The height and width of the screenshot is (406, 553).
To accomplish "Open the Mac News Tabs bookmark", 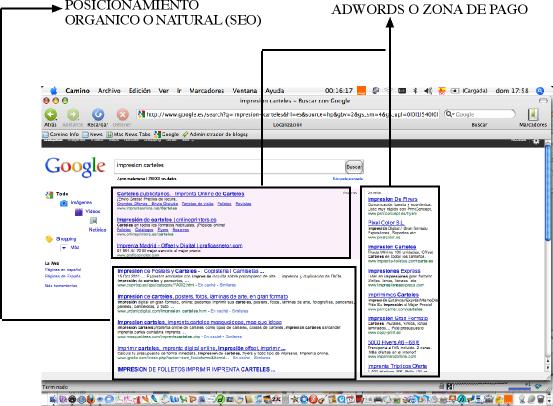I will point(129,134).
